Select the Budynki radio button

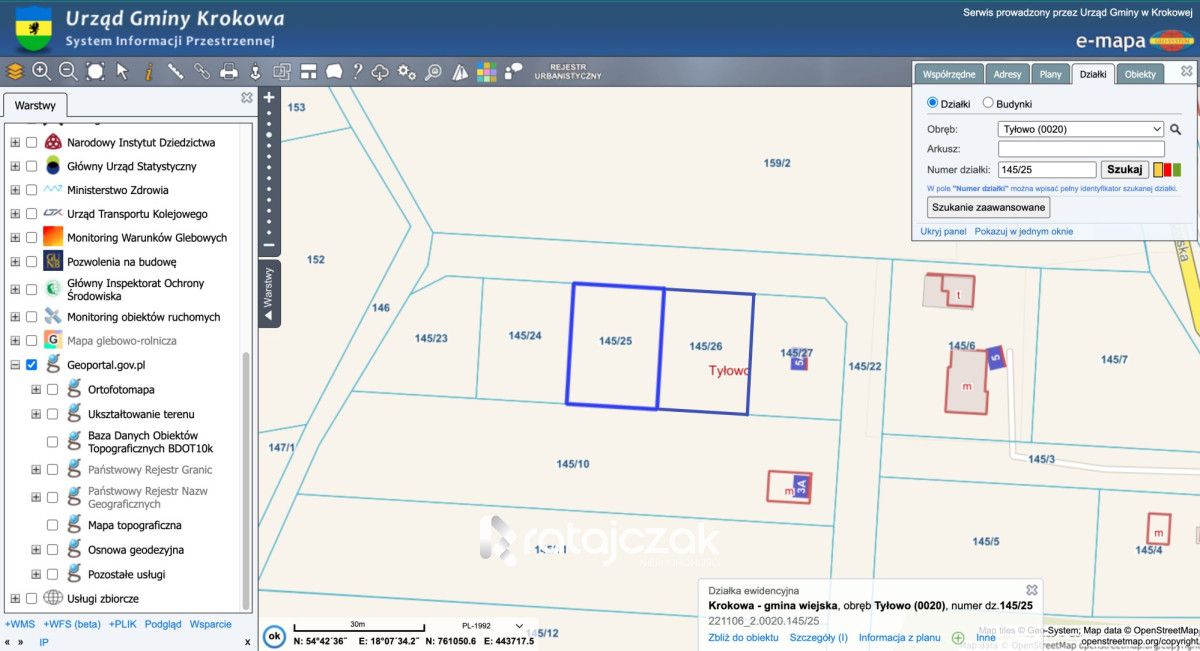[x=988, y=103]
